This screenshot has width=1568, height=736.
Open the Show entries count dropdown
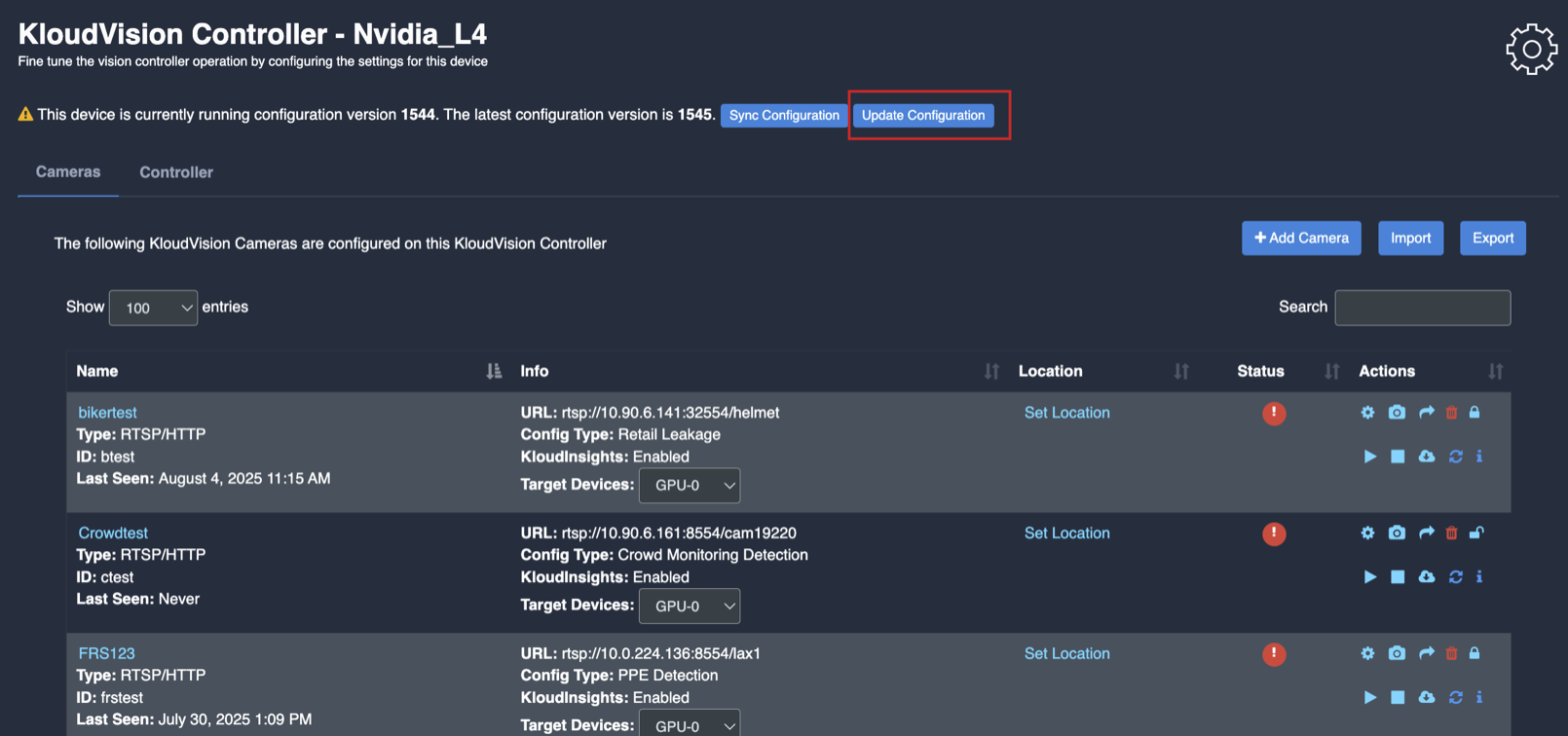click(153, 308)
